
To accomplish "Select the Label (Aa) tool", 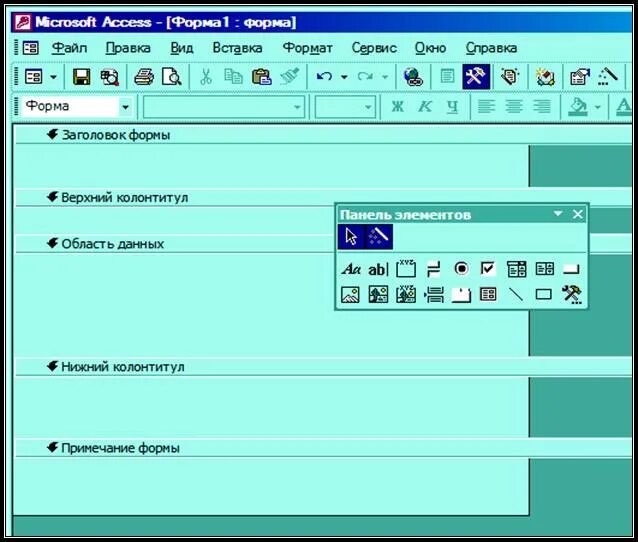I will [x=351, y=269].
